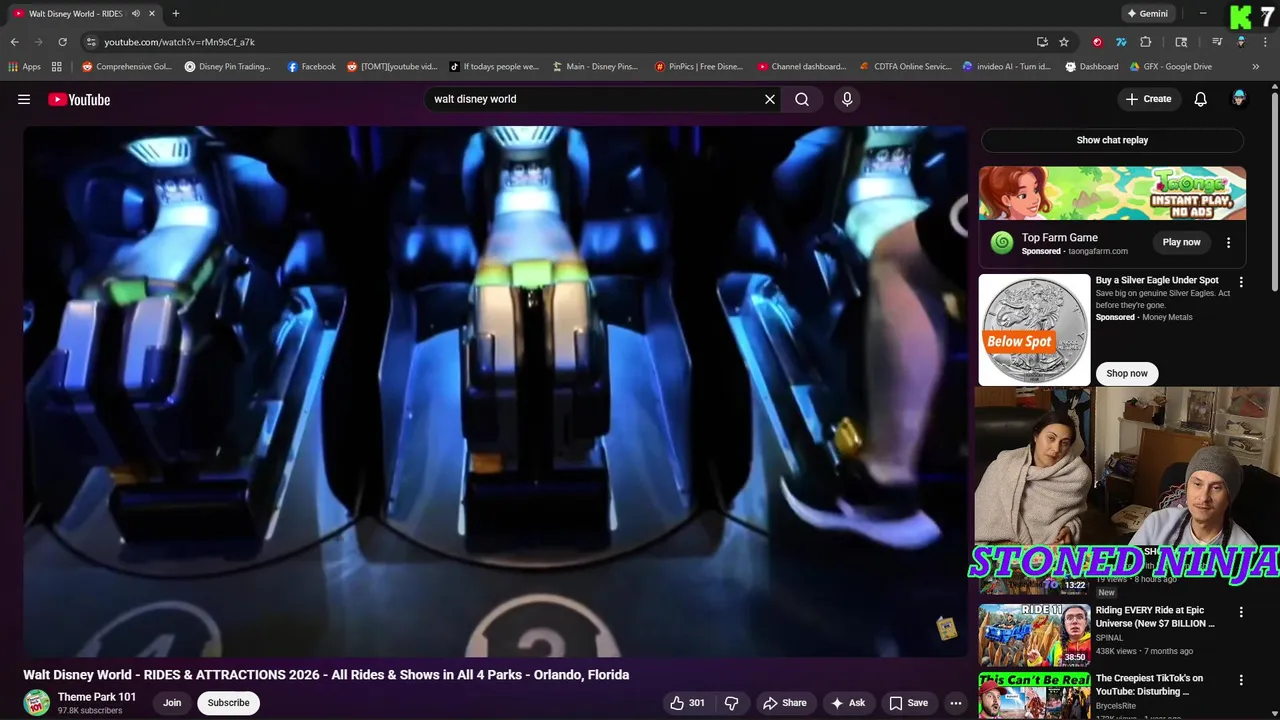Viewport: 1280px width, 720px height.
Task: Reload the current page
Action: (62, 42)
